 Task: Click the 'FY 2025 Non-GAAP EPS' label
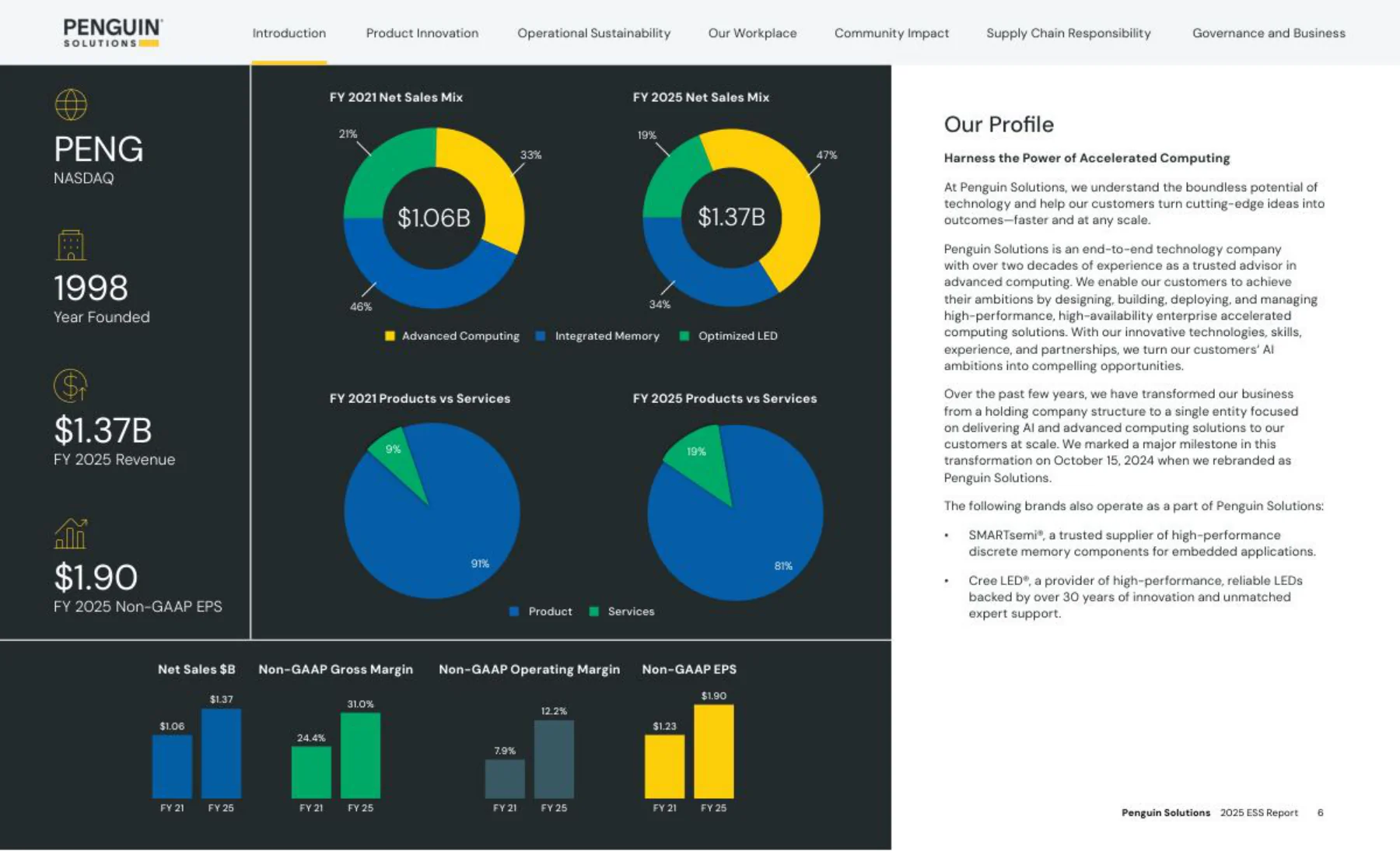(138, 607)
